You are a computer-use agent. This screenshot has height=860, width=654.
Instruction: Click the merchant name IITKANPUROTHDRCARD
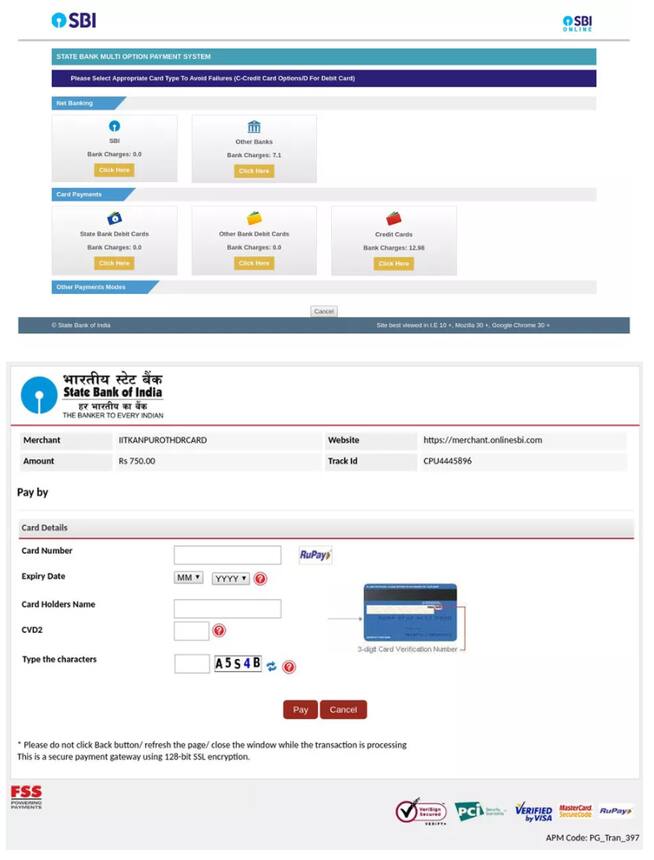[162, 440]
